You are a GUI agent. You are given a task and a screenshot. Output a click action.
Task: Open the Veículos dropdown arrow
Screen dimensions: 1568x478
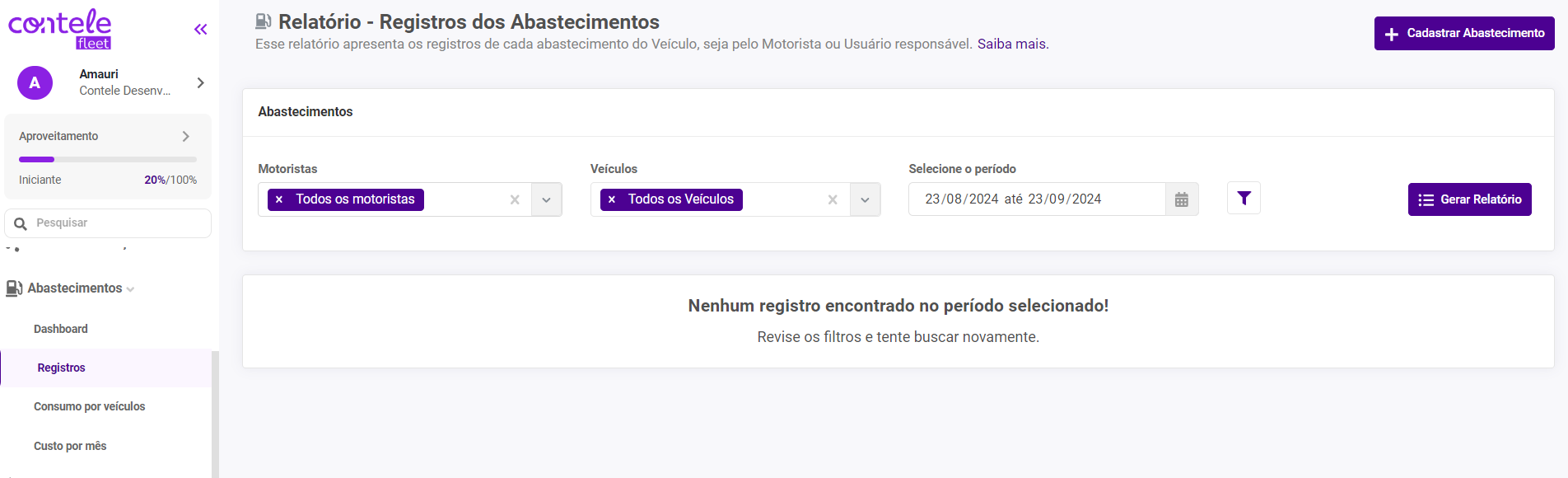click(865, 199)
